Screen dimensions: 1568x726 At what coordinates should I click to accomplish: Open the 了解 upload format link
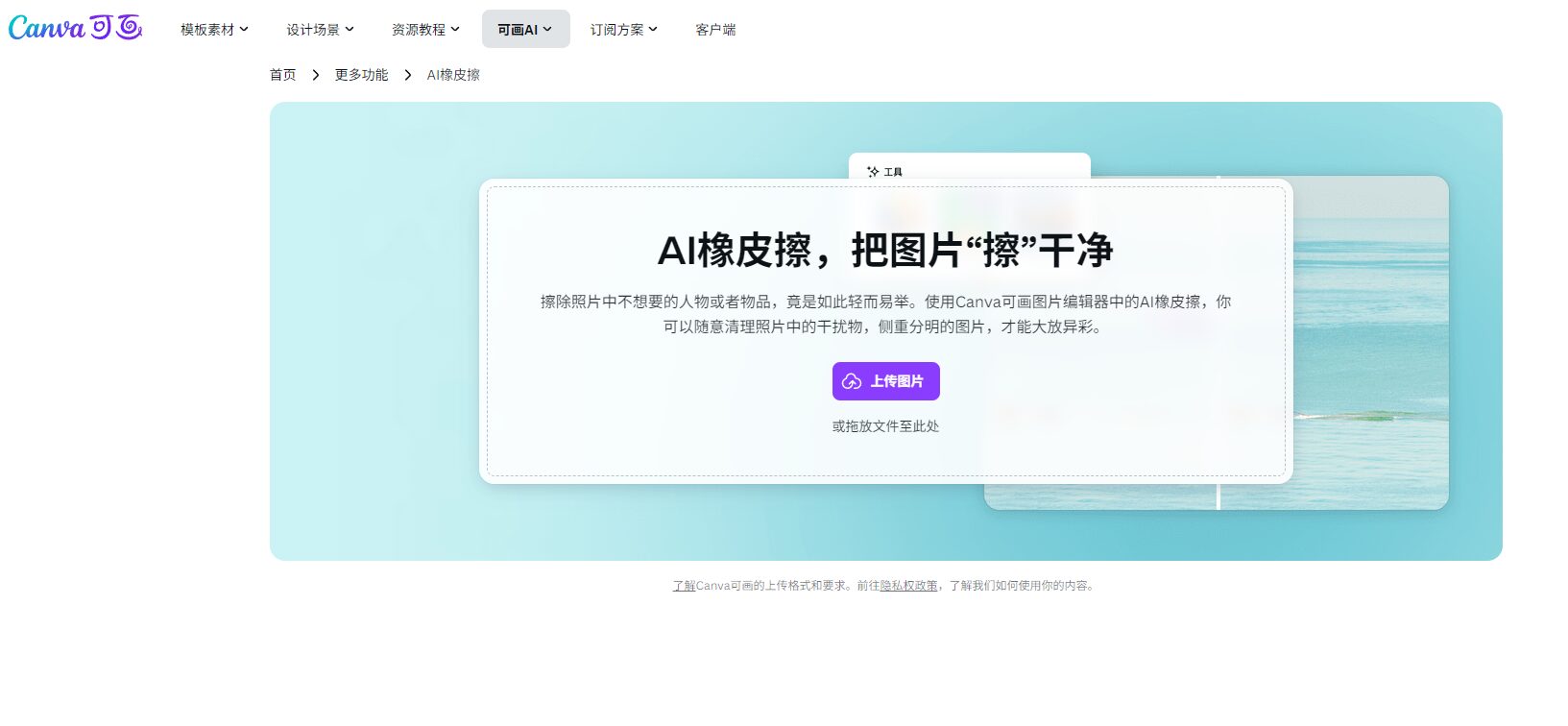(684, 586)
